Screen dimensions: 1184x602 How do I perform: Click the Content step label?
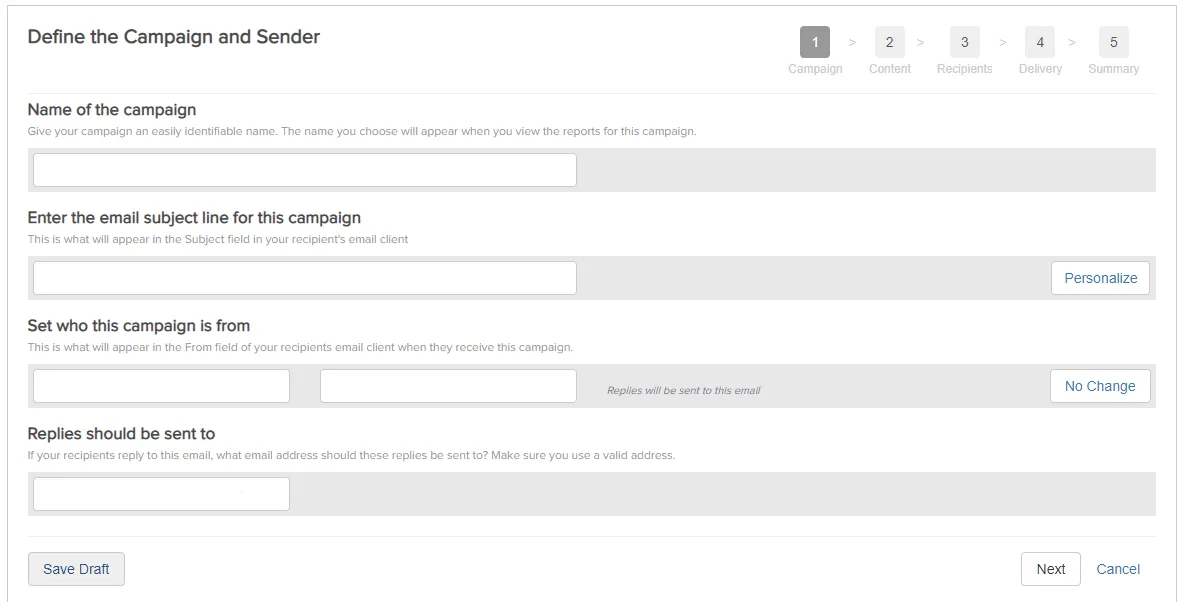(889, 68)
